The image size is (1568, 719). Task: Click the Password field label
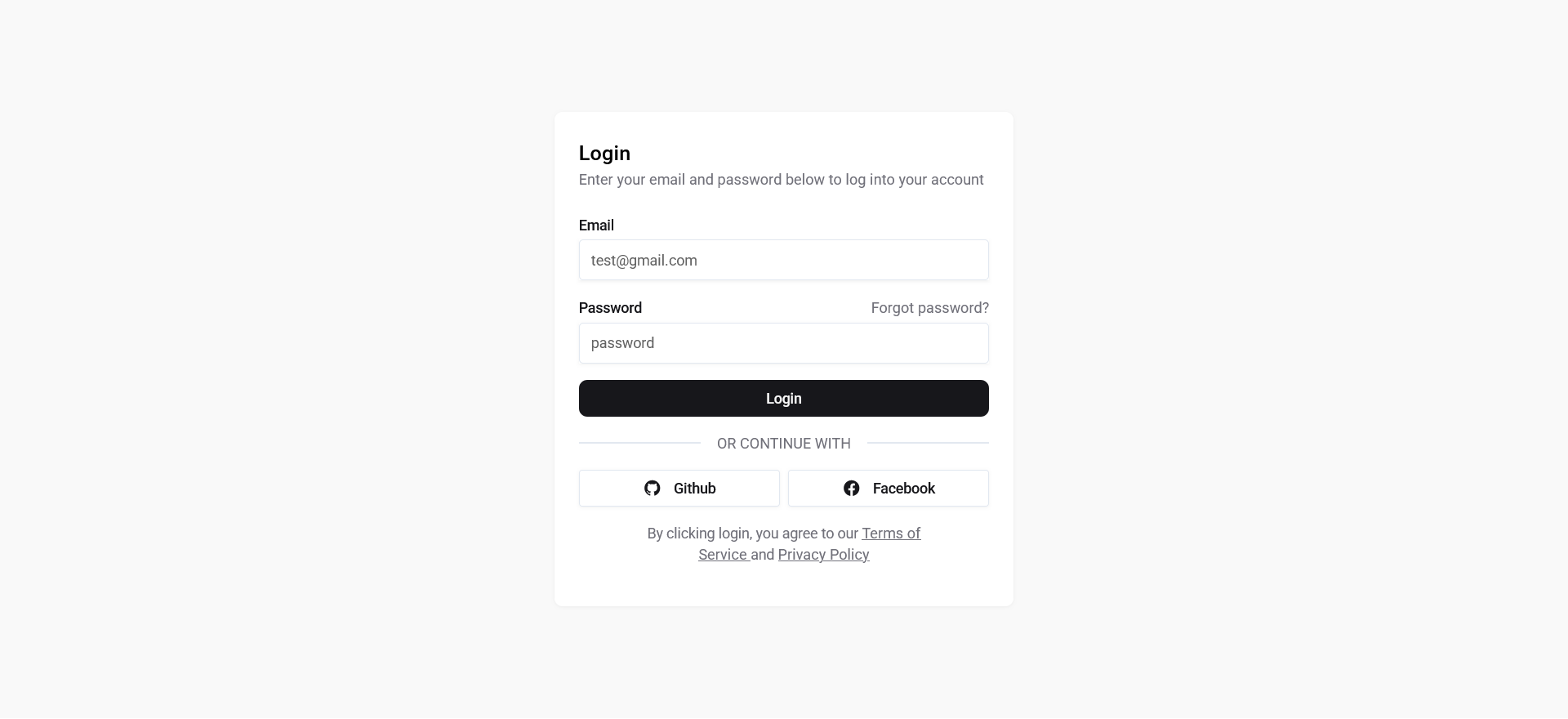610,308
